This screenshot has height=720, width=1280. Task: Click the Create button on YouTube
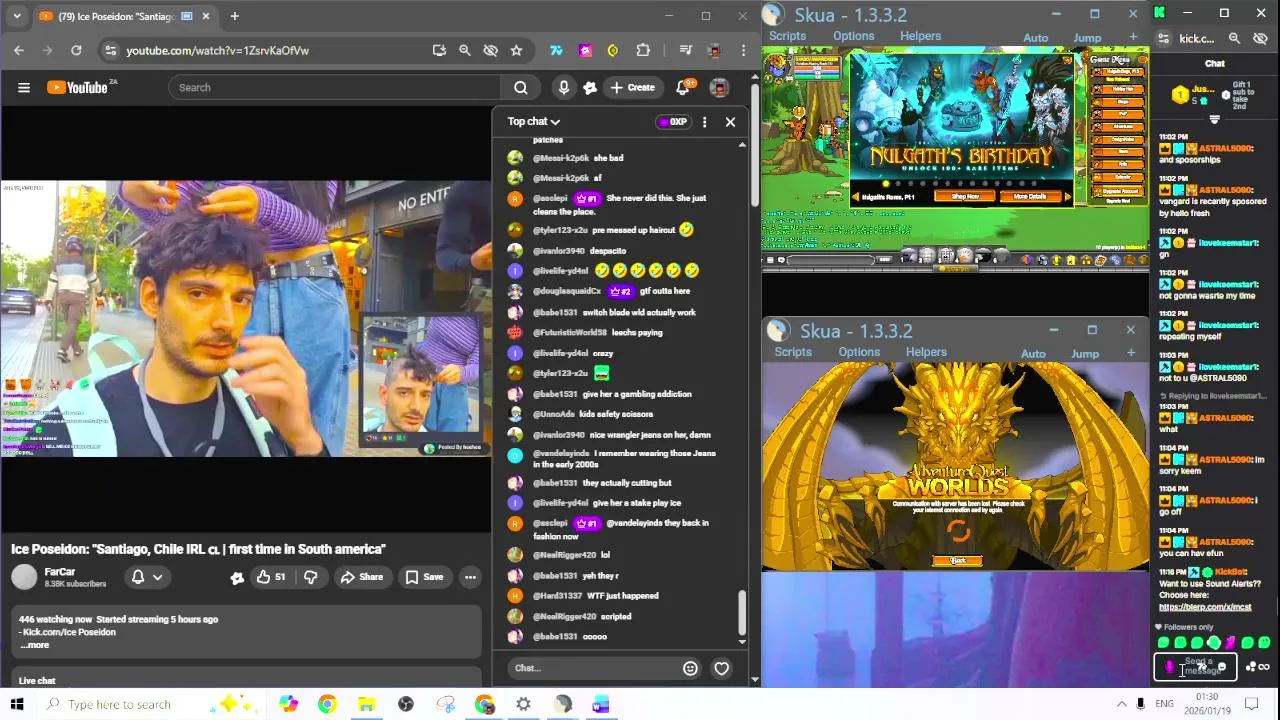click(632, 87)
